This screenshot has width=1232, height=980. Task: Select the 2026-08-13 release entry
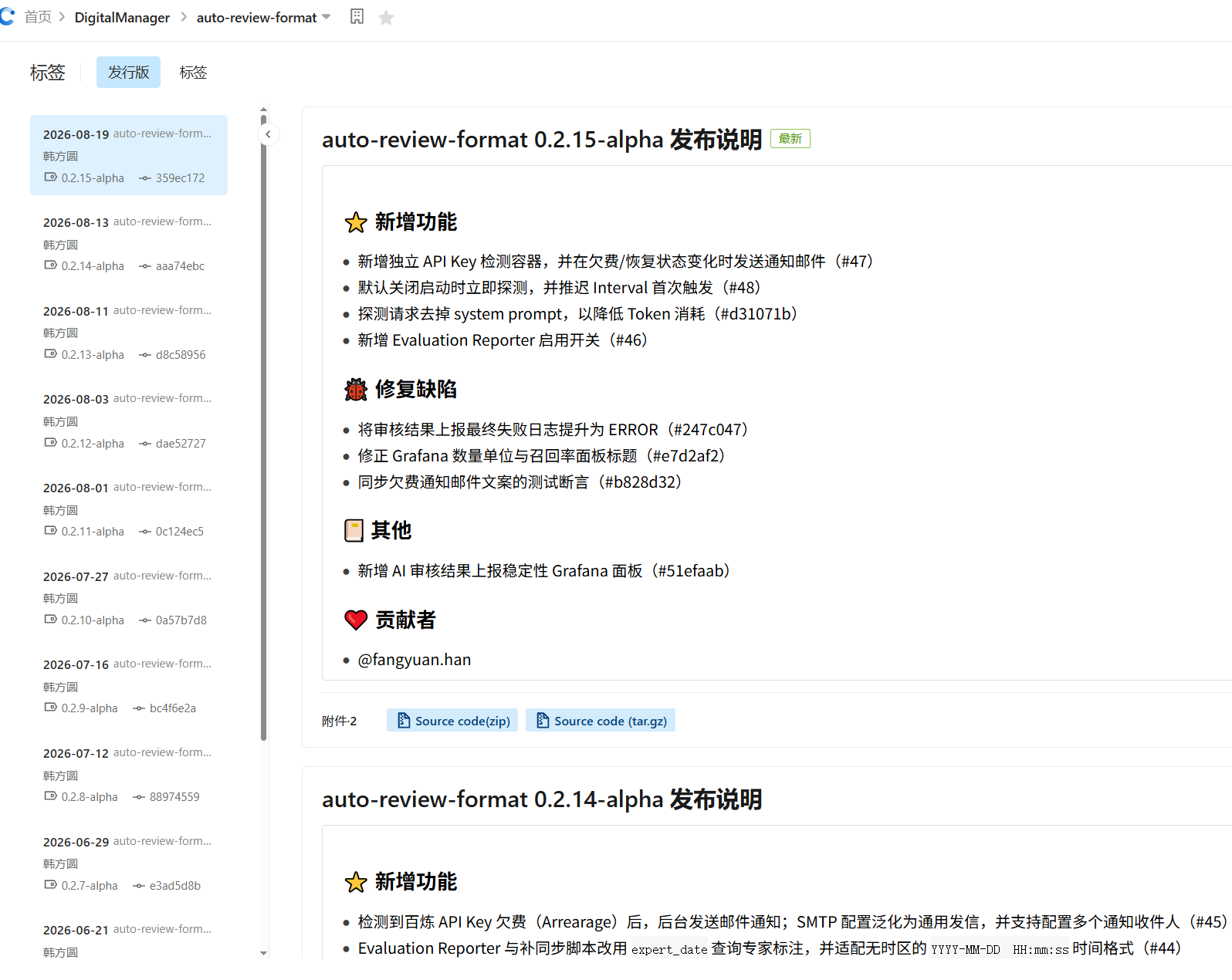pos(129,244)
